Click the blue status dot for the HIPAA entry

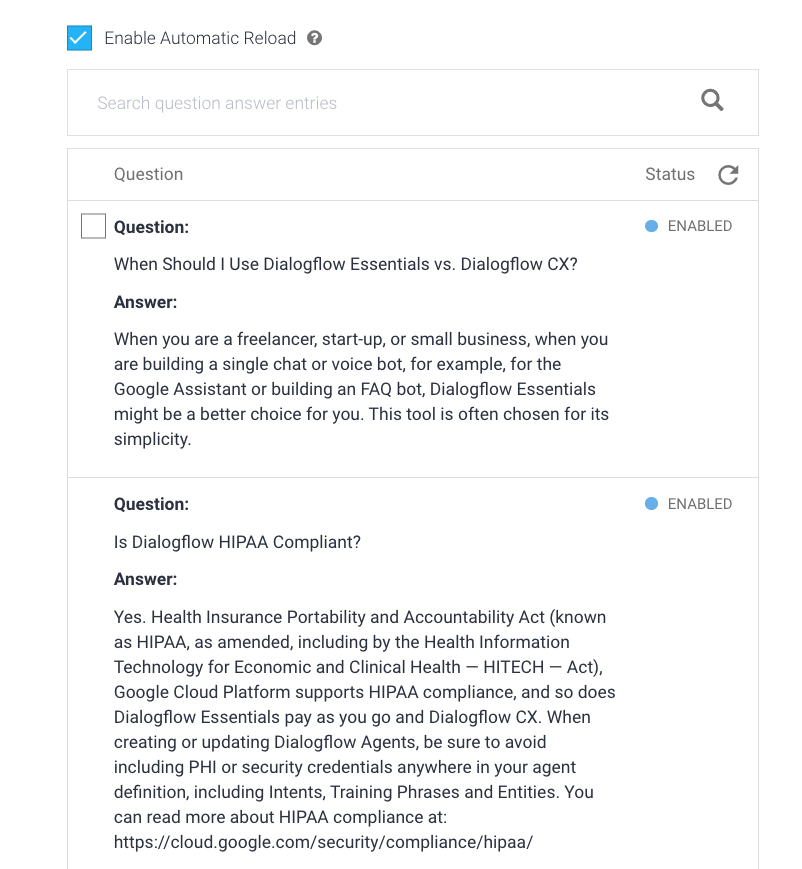click(651, 504)
